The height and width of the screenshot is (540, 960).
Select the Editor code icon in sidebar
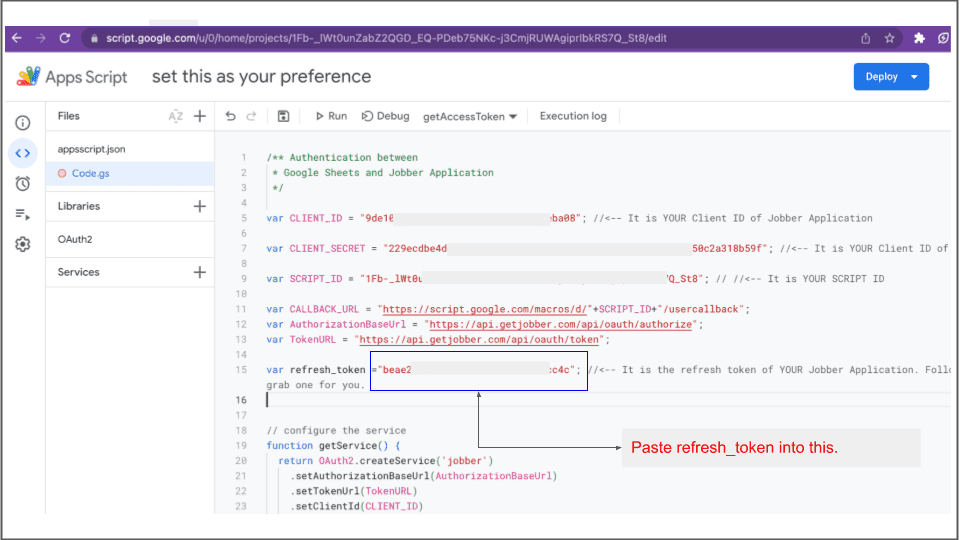(x=22, y=153)
